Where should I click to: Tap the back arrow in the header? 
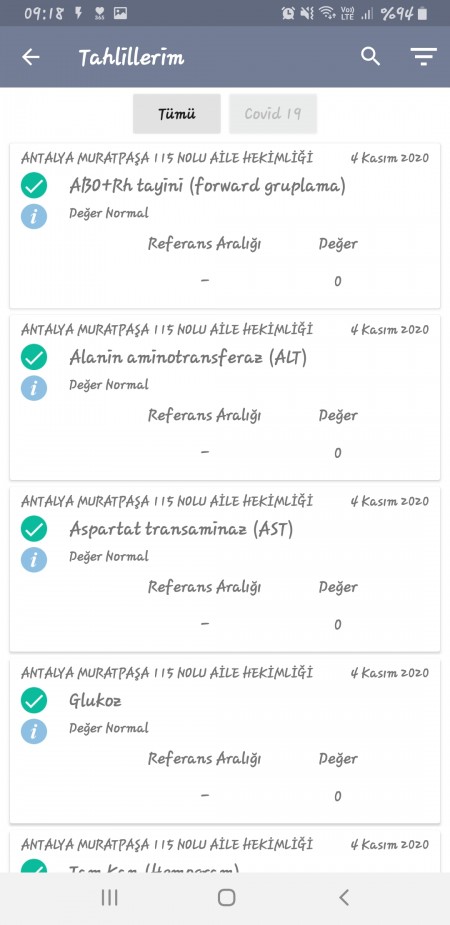[31, 57]
